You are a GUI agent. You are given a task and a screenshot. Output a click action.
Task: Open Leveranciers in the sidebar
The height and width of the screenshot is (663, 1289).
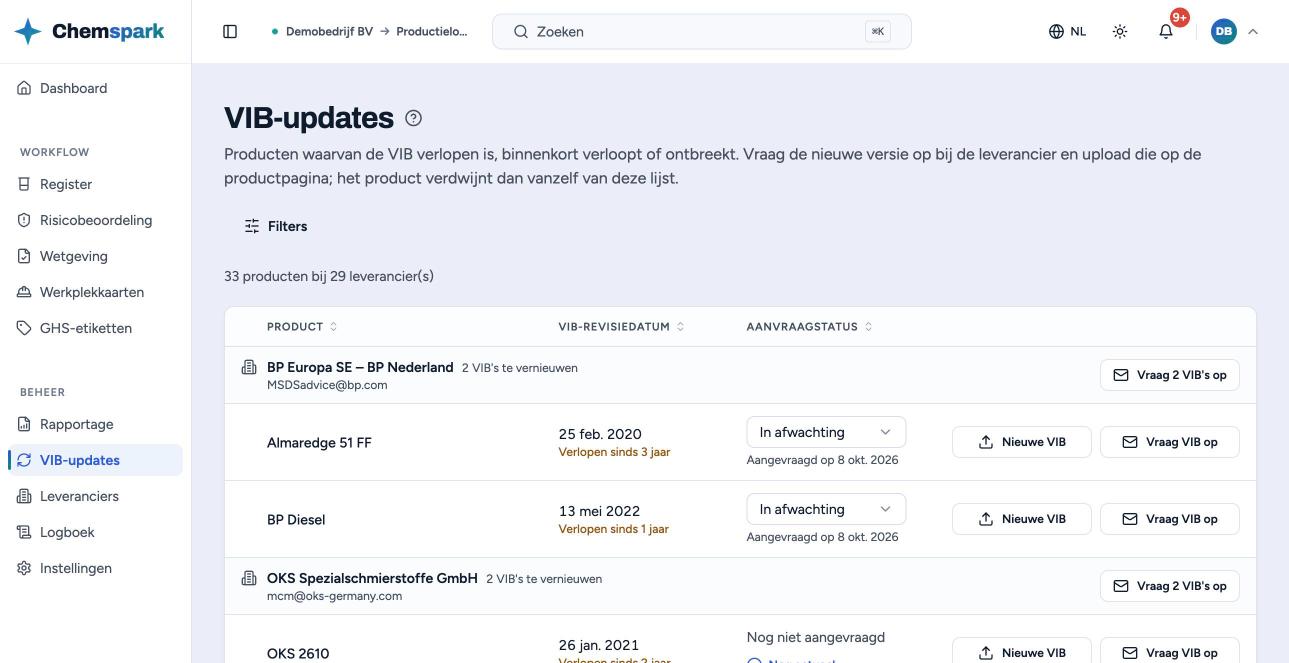point(95,496)
